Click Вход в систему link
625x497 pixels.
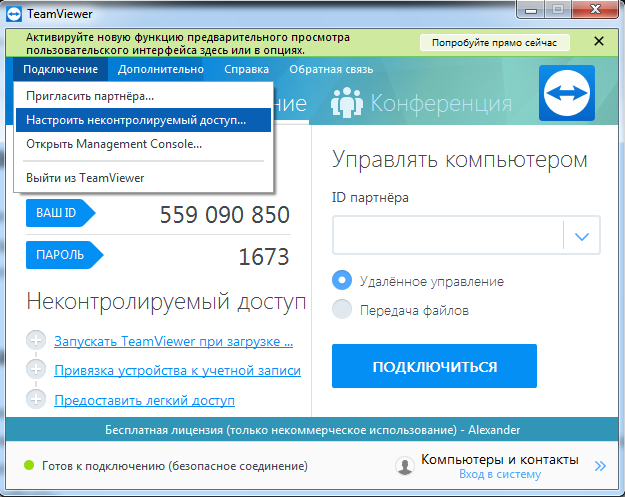pyautogui.click(x=500, y=474)
